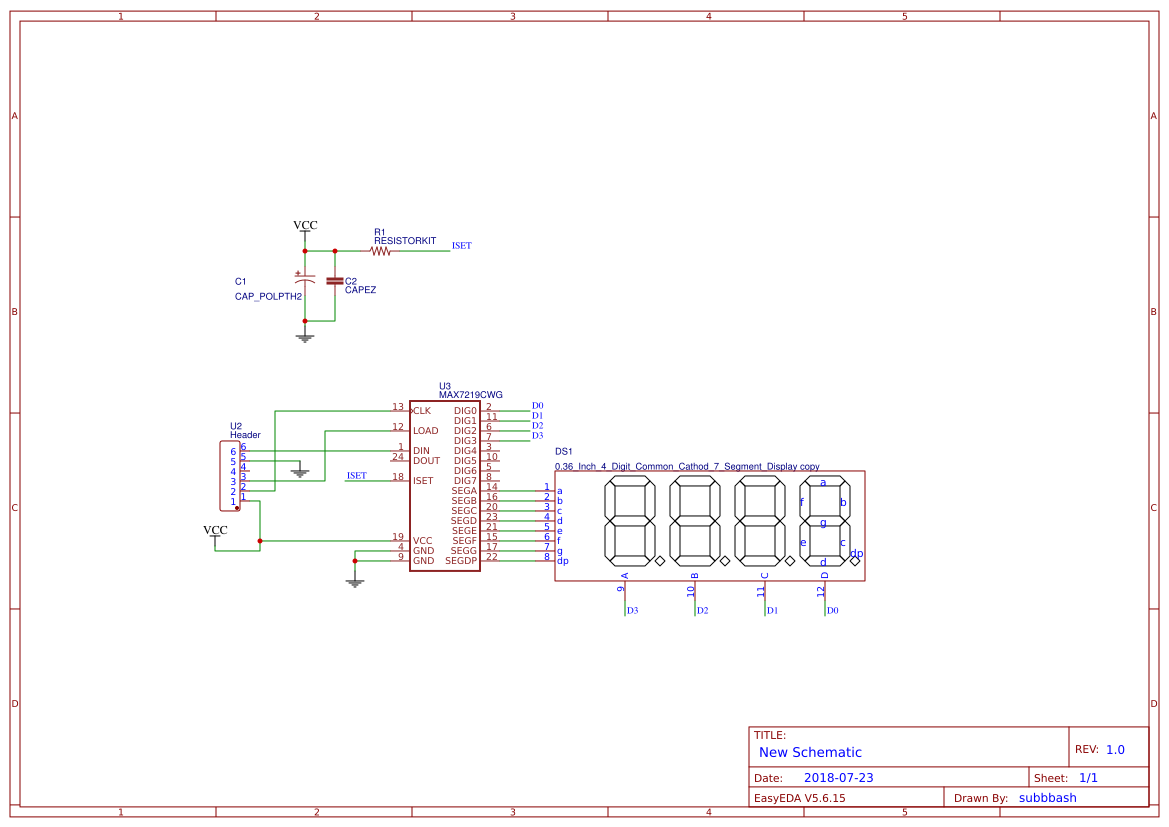Click the D2 net label under display pin 10
The height and width of the screenshot is (827, 1169).
pyautogui.click(x=702, y=611)
